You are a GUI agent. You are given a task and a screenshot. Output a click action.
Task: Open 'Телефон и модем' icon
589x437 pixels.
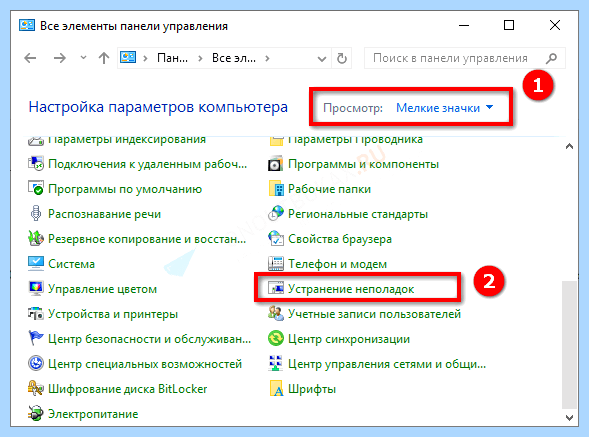tap(276, 263)
